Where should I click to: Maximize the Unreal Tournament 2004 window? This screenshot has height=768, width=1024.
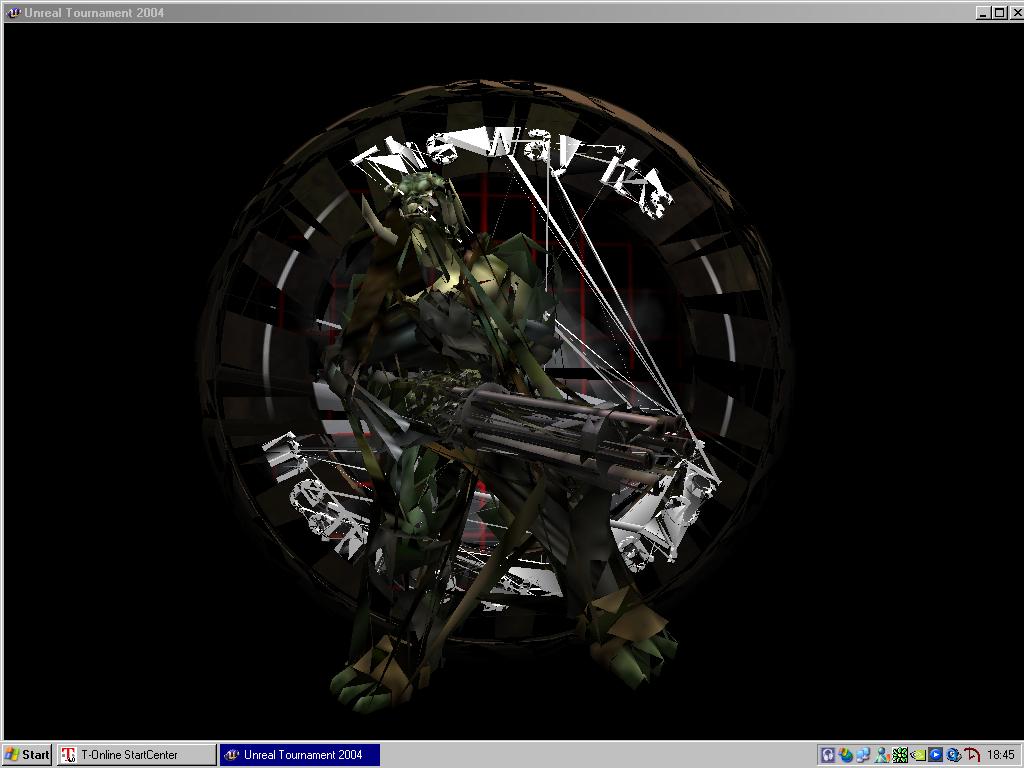(999, 12)
